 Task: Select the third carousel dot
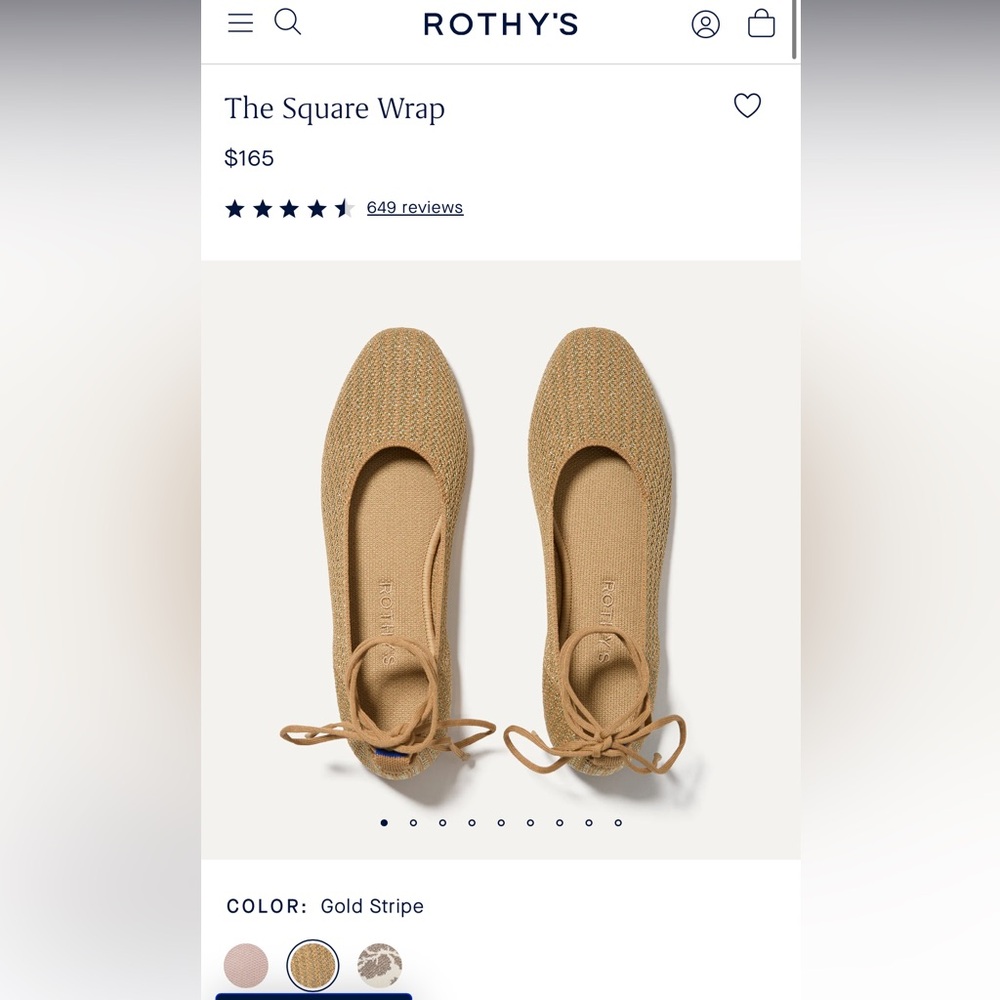pos(442,822)
